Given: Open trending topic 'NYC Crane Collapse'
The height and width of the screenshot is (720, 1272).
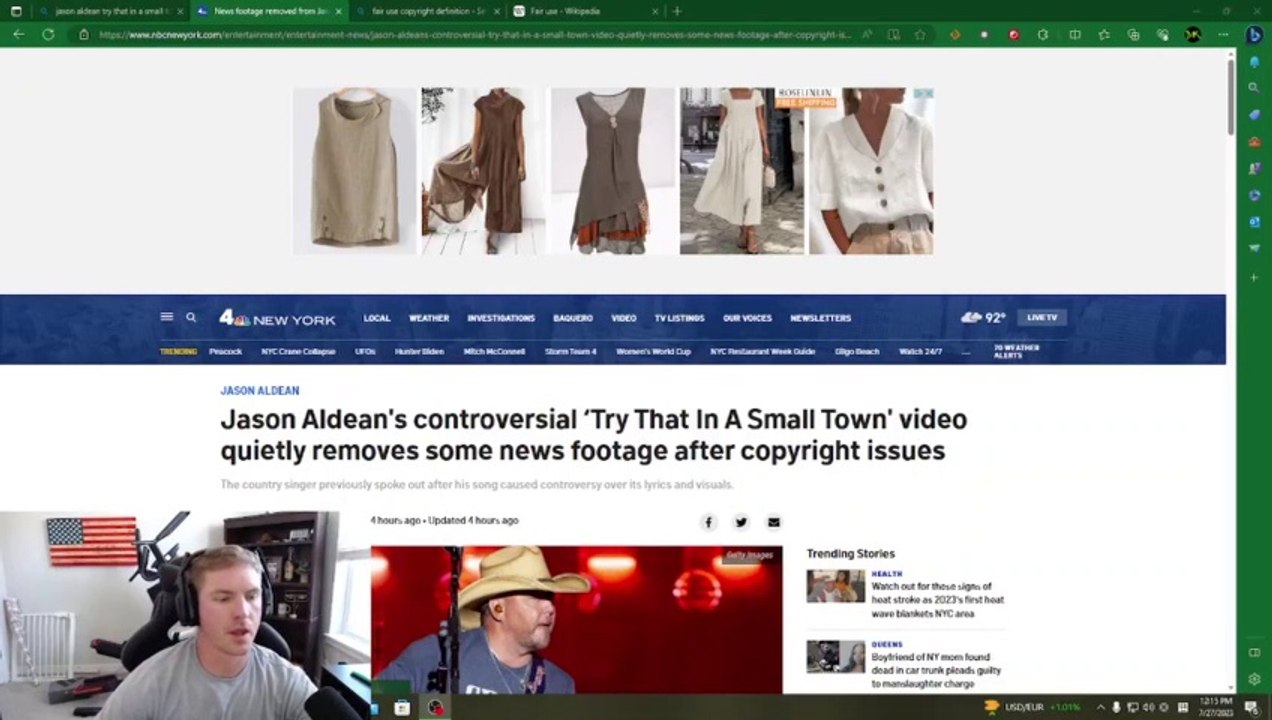Looking at the screenshot, I should (x=298, y=352).
